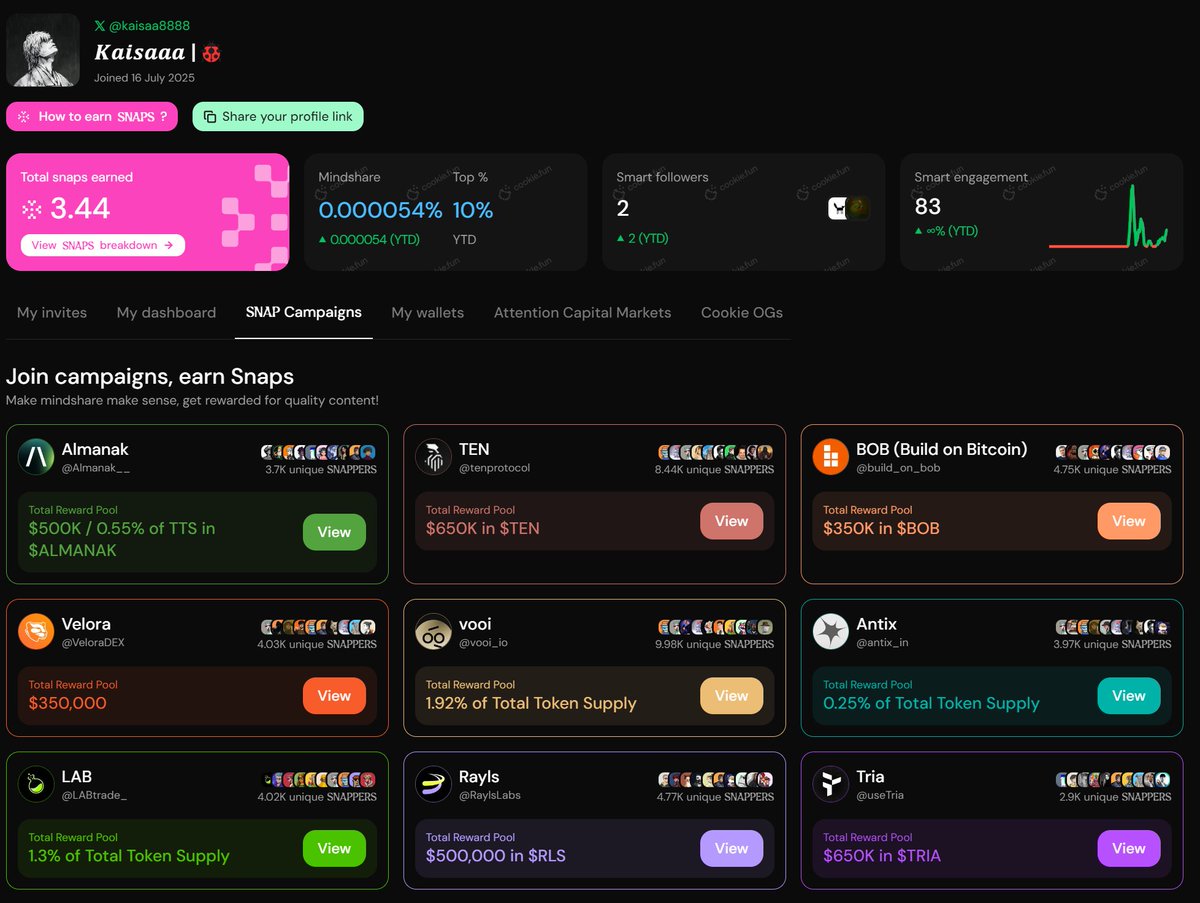Click the TEN snappers avatar row
The image size is (1200, 903).
point(716,452)
